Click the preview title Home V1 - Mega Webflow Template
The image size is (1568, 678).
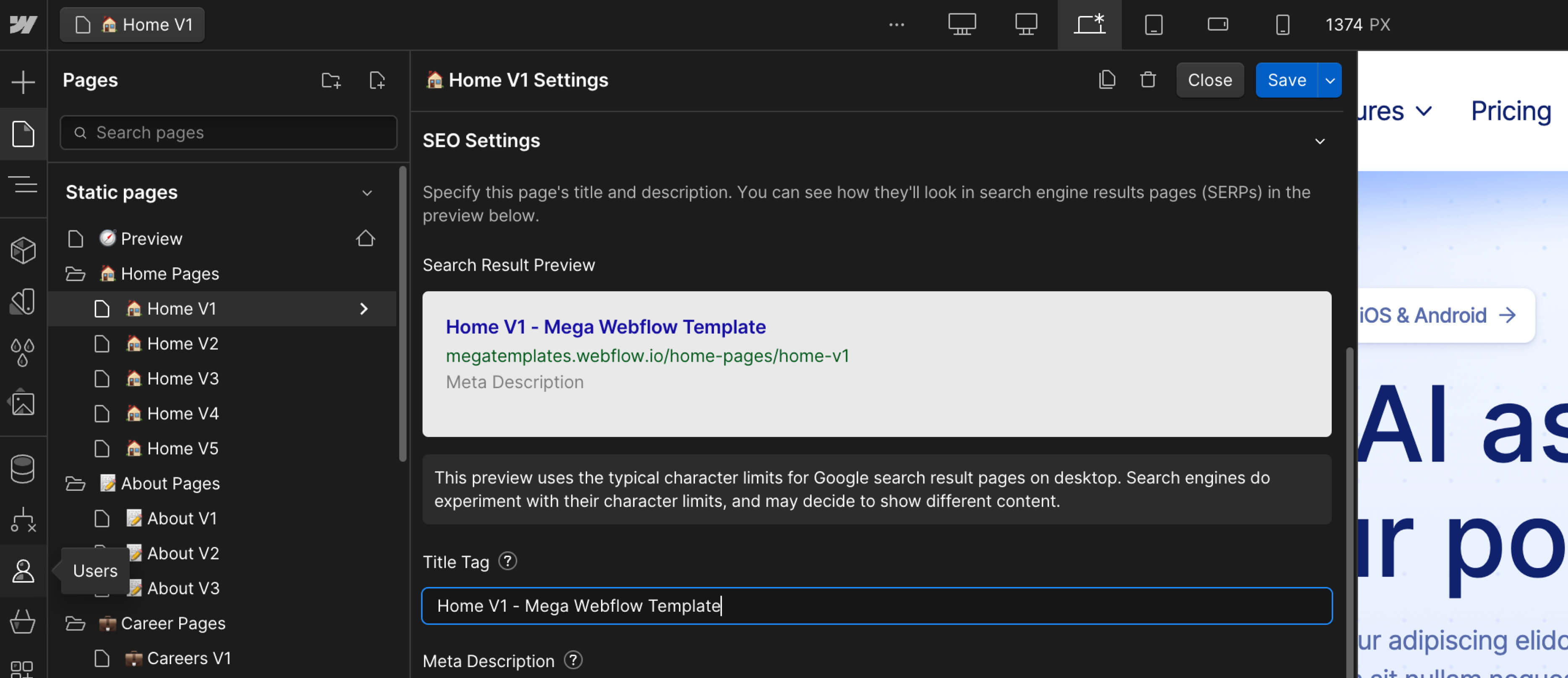606,327
